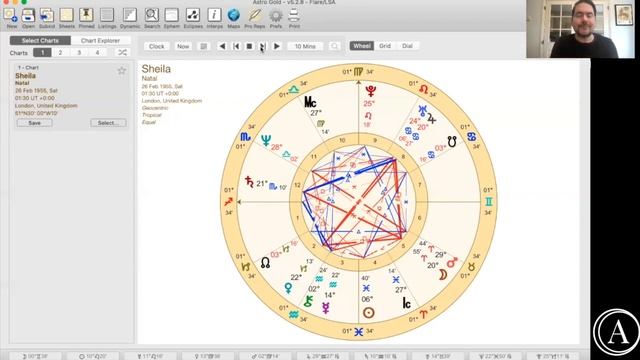
Task: Click the Jupiter glyph in Cancer
Action: coord(431,118)
